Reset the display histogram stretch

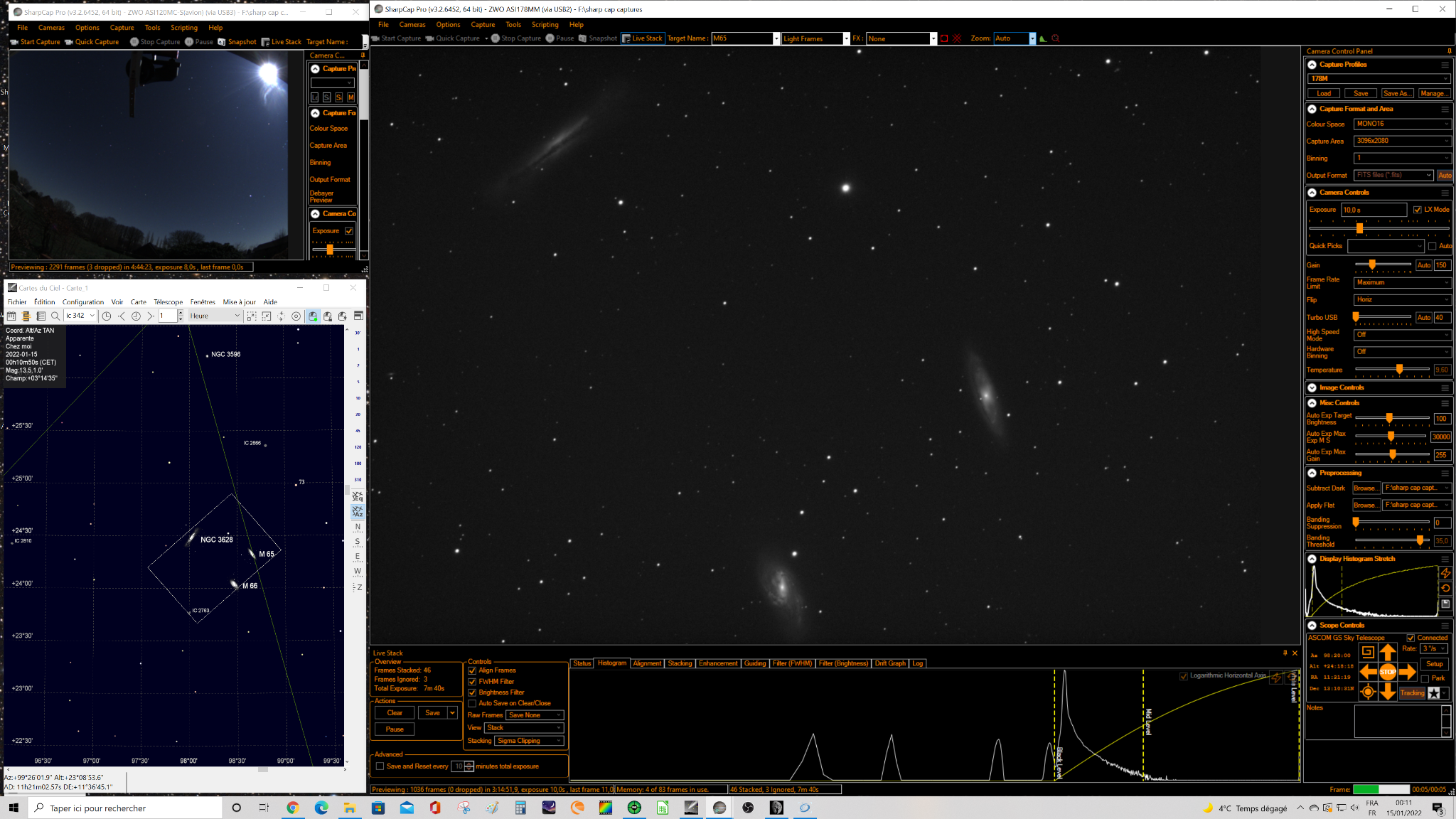point(1445,588)
